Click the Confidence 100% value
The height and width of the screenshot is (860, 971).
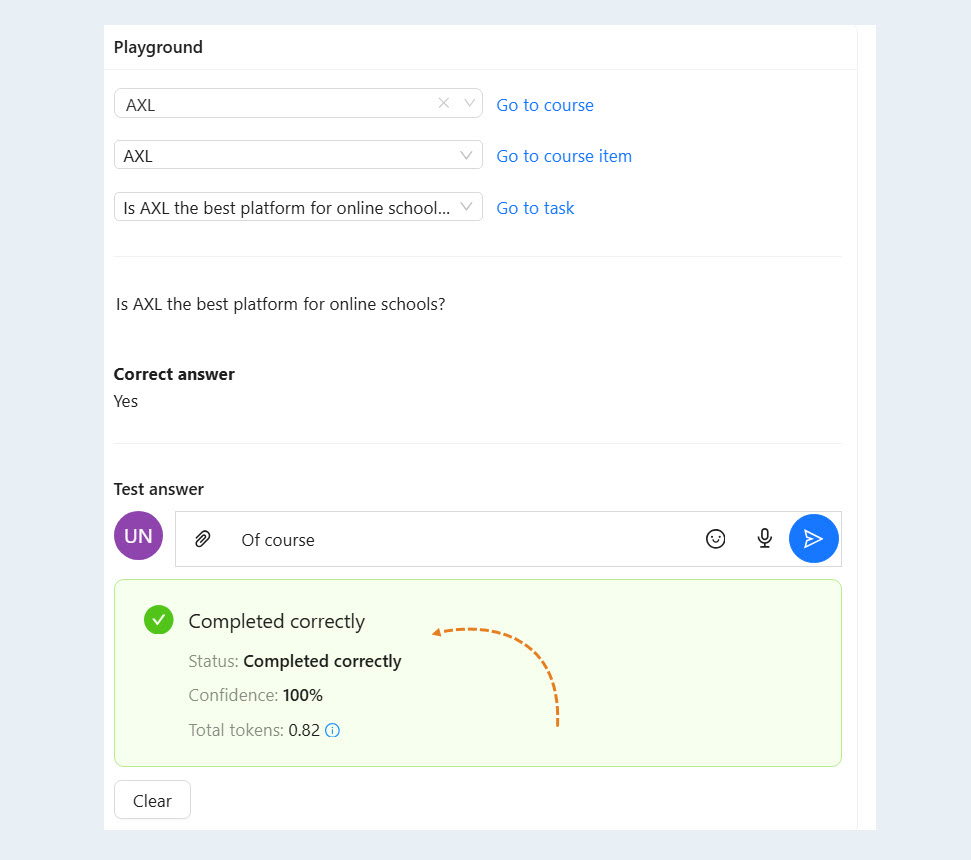click(x=303, y=695)
